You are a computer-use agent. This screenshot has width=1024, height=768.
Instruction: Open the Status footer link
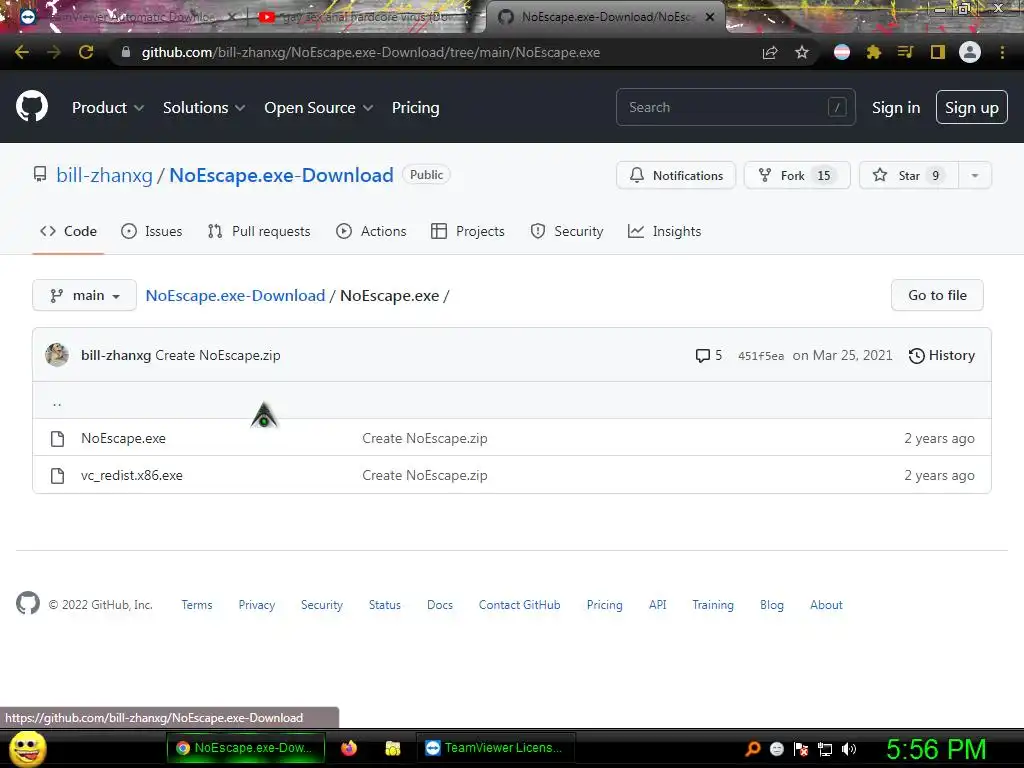[385, 605]
